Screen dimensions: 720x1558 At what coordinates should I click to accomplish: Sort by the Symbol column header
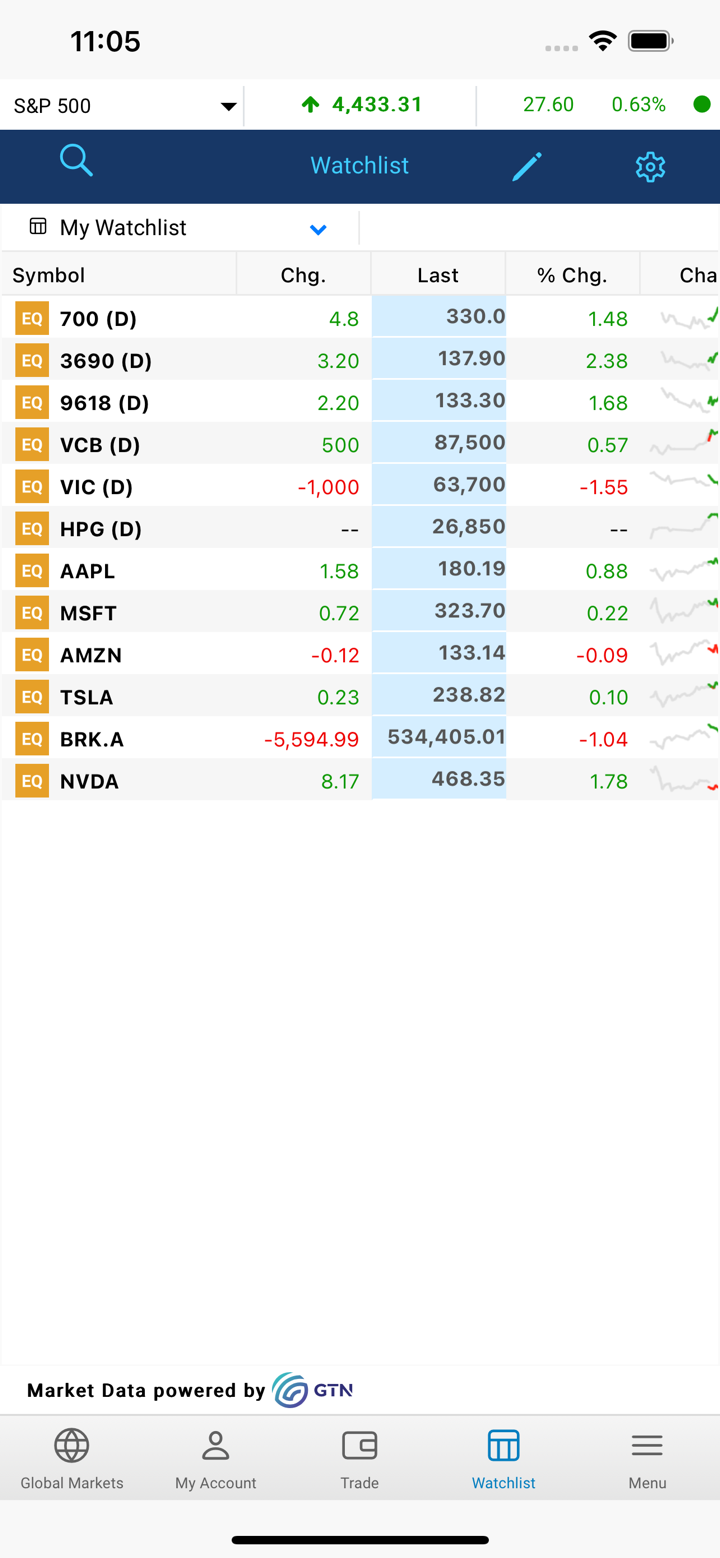[x=49, y=275]
